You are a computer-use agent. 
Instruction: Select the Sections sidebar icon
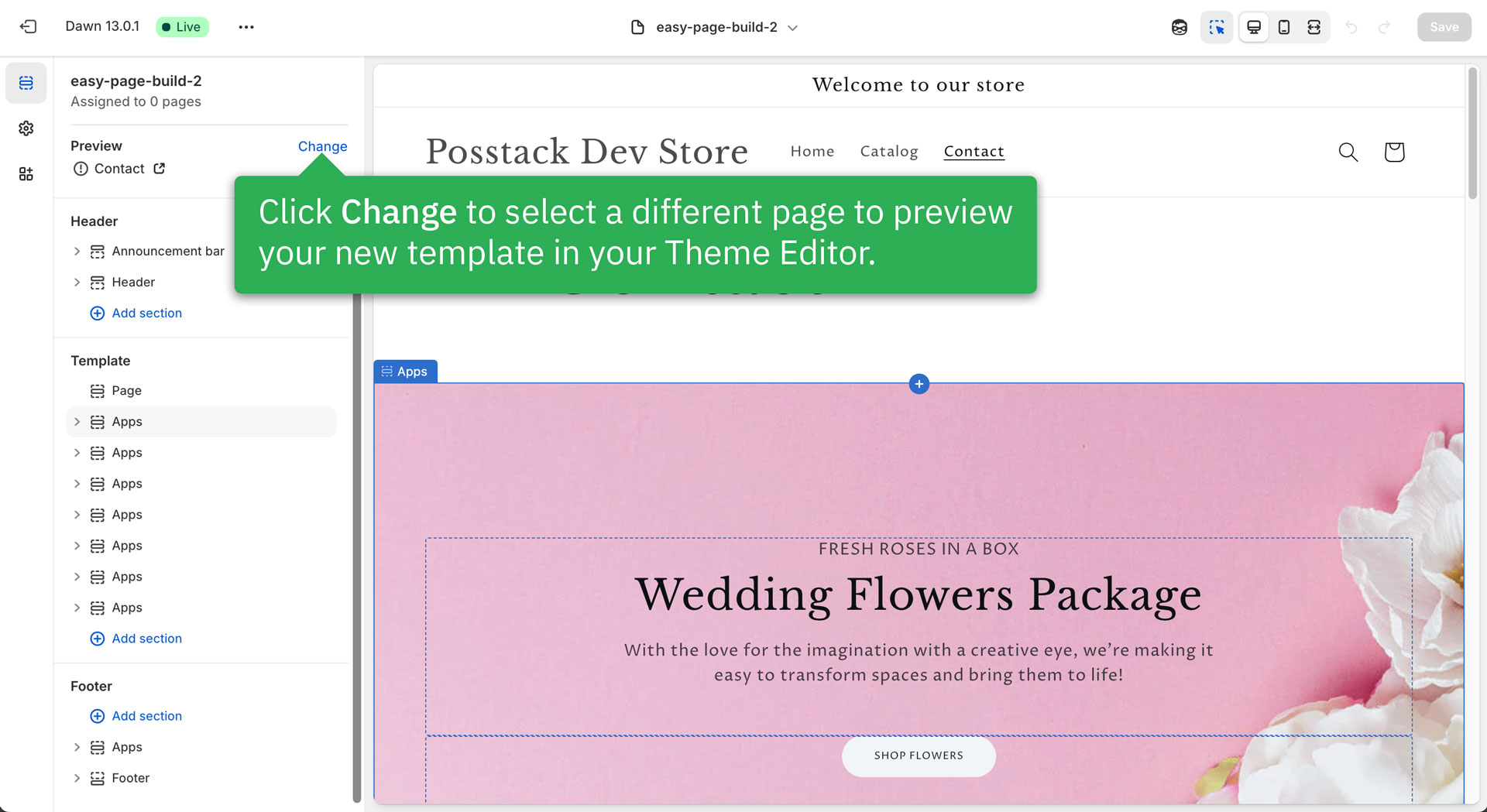pyautogui.click(x=26, y=83)
